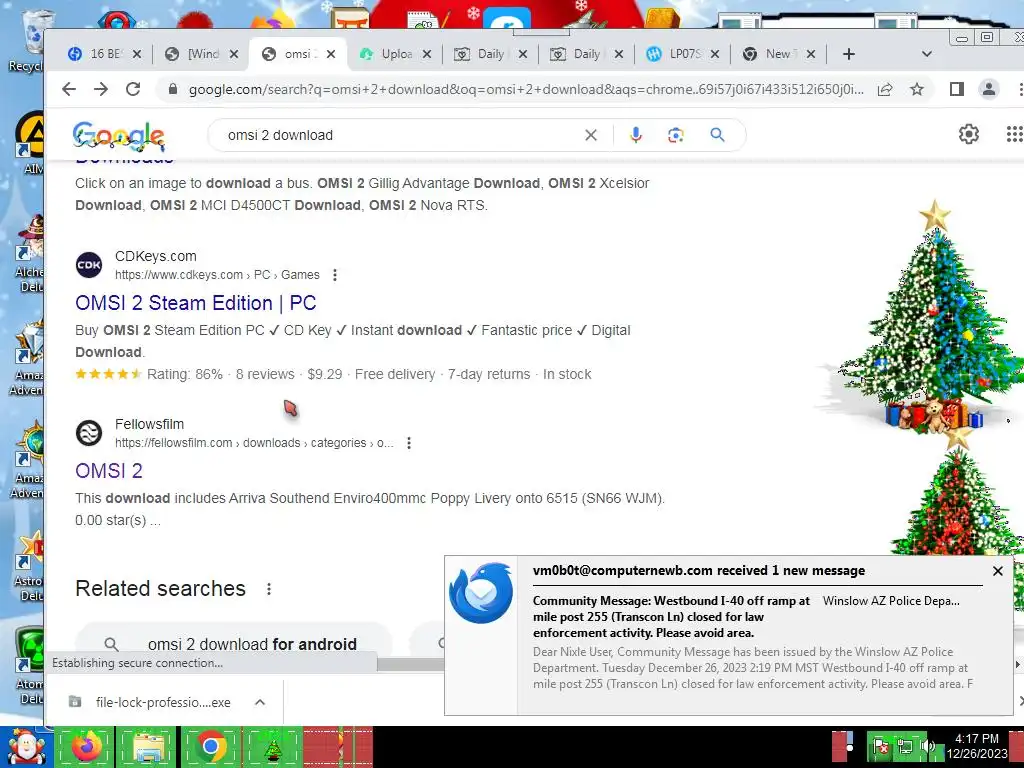
Task: Click the Fellowsfilm site favicon
Action: pos(89,433)
